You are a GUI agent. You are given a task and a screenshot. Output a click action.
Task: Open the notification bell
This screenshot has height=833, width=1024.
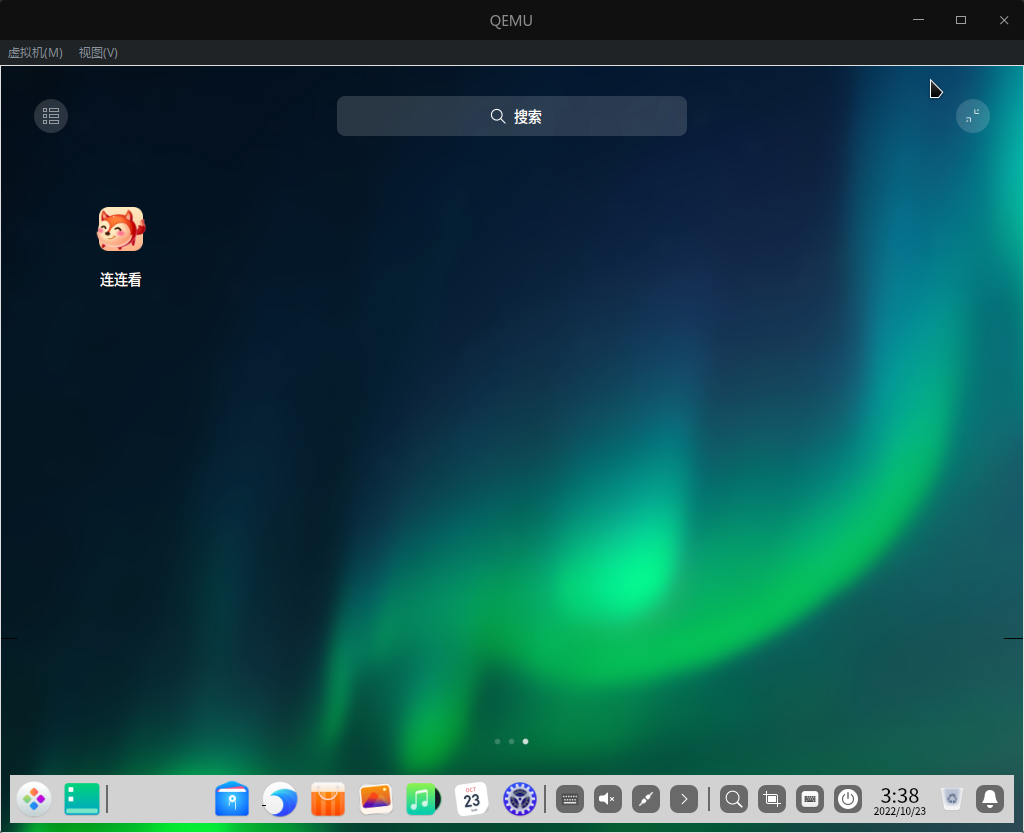tap(989, 799)
